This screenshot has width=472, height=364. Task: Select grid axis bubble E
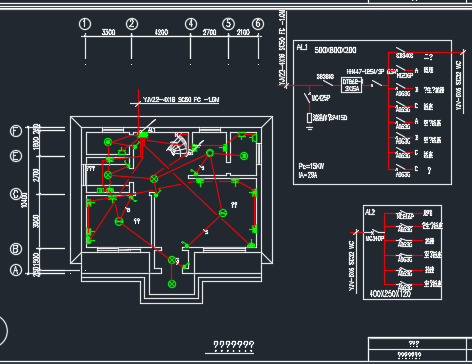coord(16,156)
